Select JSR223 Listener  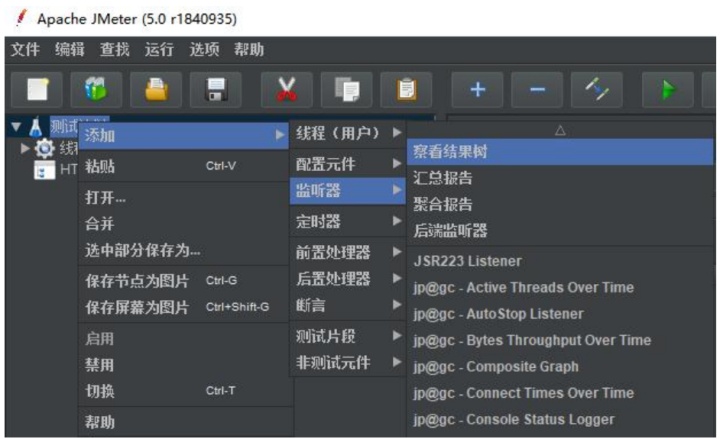coord(560,261)
